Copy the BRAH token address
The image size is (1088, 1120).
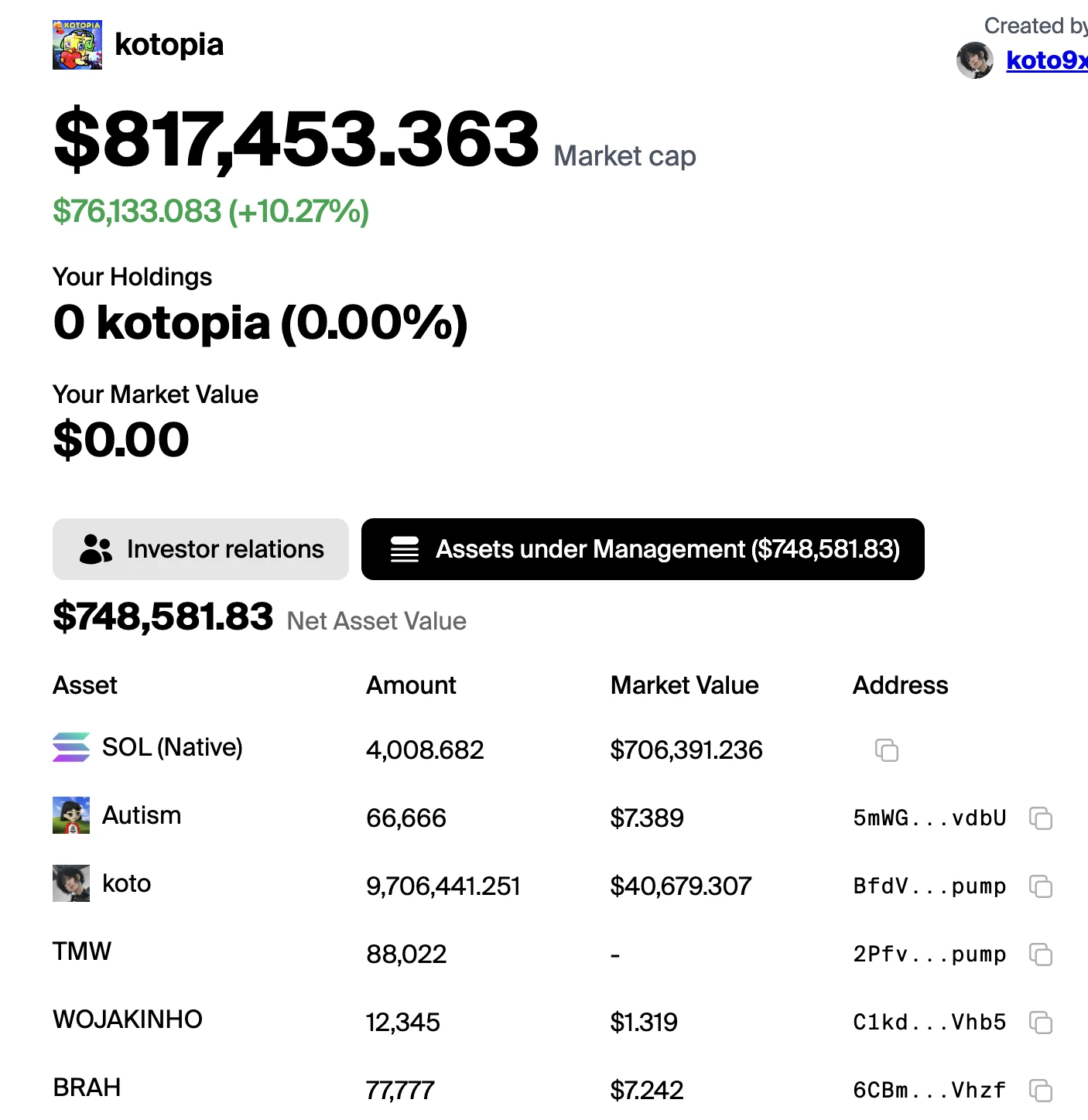1041,1090
